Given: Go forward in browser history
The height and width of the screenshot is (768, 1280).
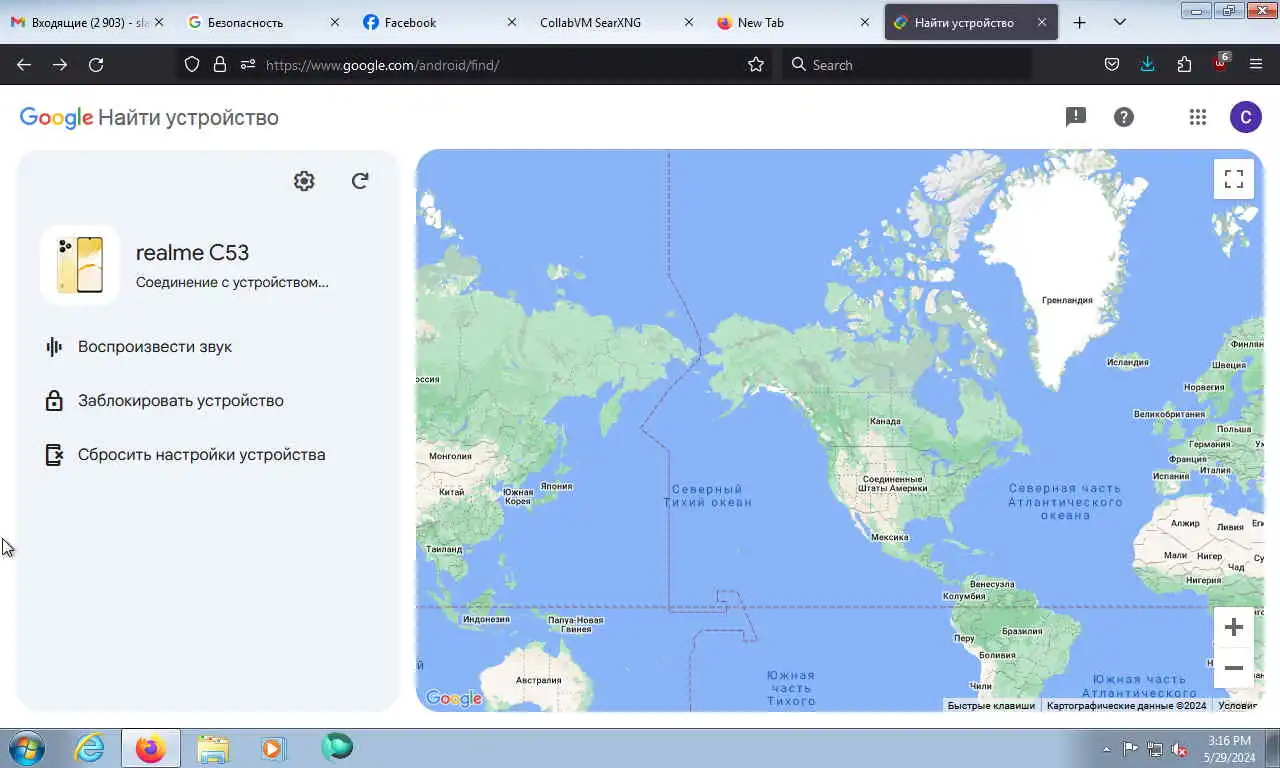Looking at the screenshot, I should [x=60, y=65].
